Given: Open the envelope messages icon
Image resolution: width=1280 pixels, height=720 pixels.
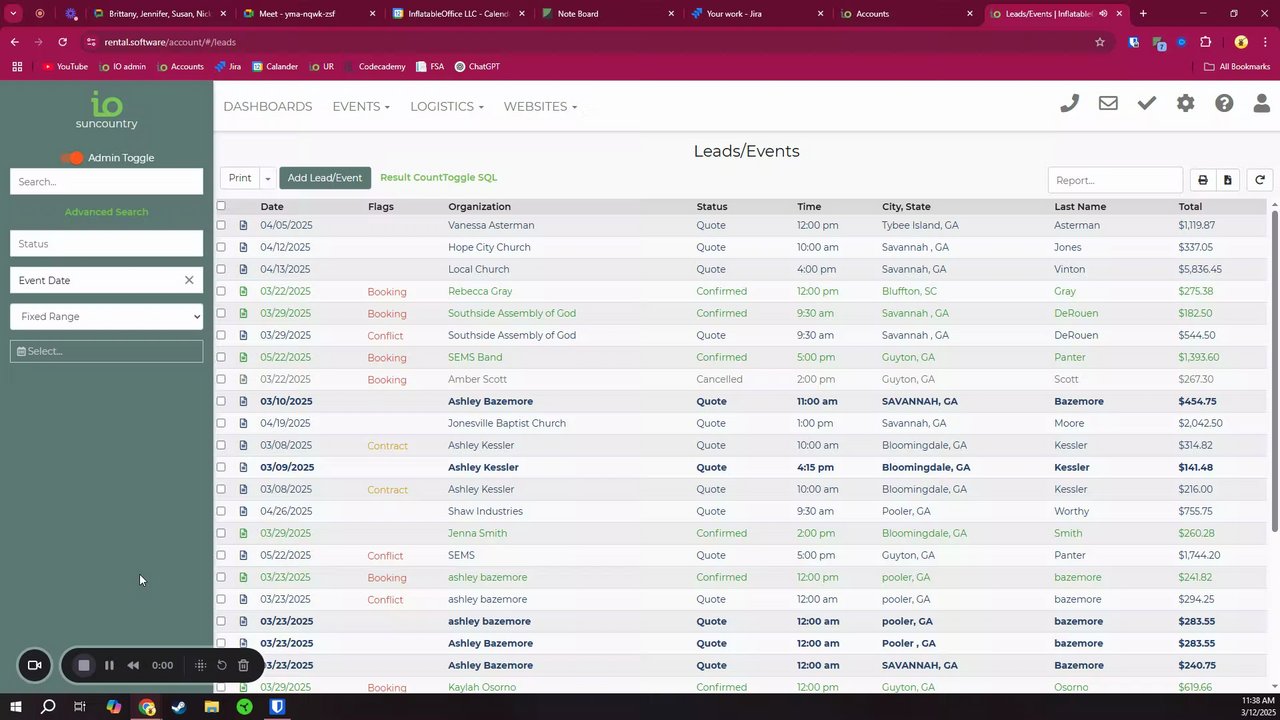Looking at the screenshot, I should point(1108,103).
